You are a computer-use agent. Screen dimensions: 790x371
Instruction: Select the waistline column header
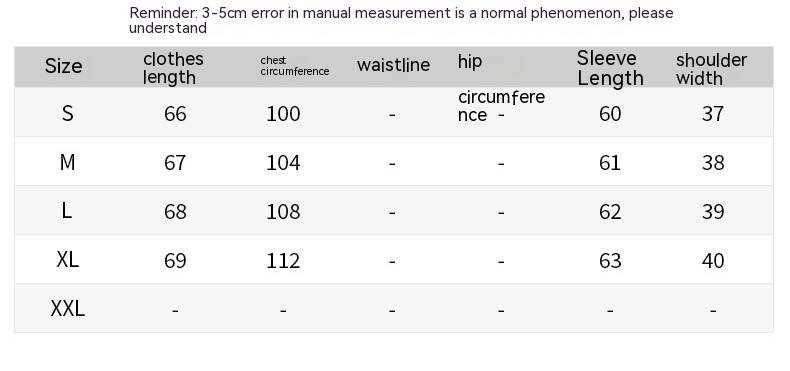click(393, 65)
